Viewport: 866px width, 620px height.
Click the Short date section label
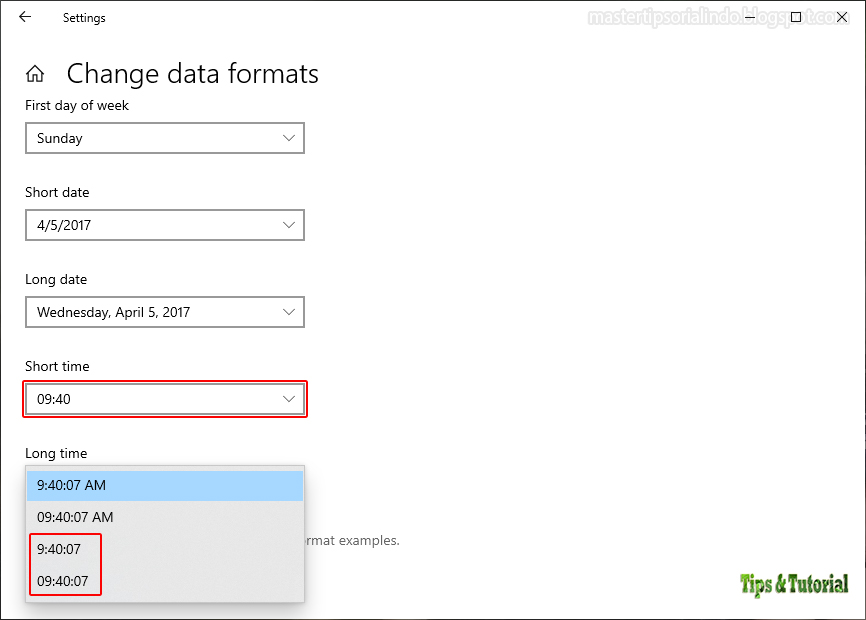pos(57,192)
